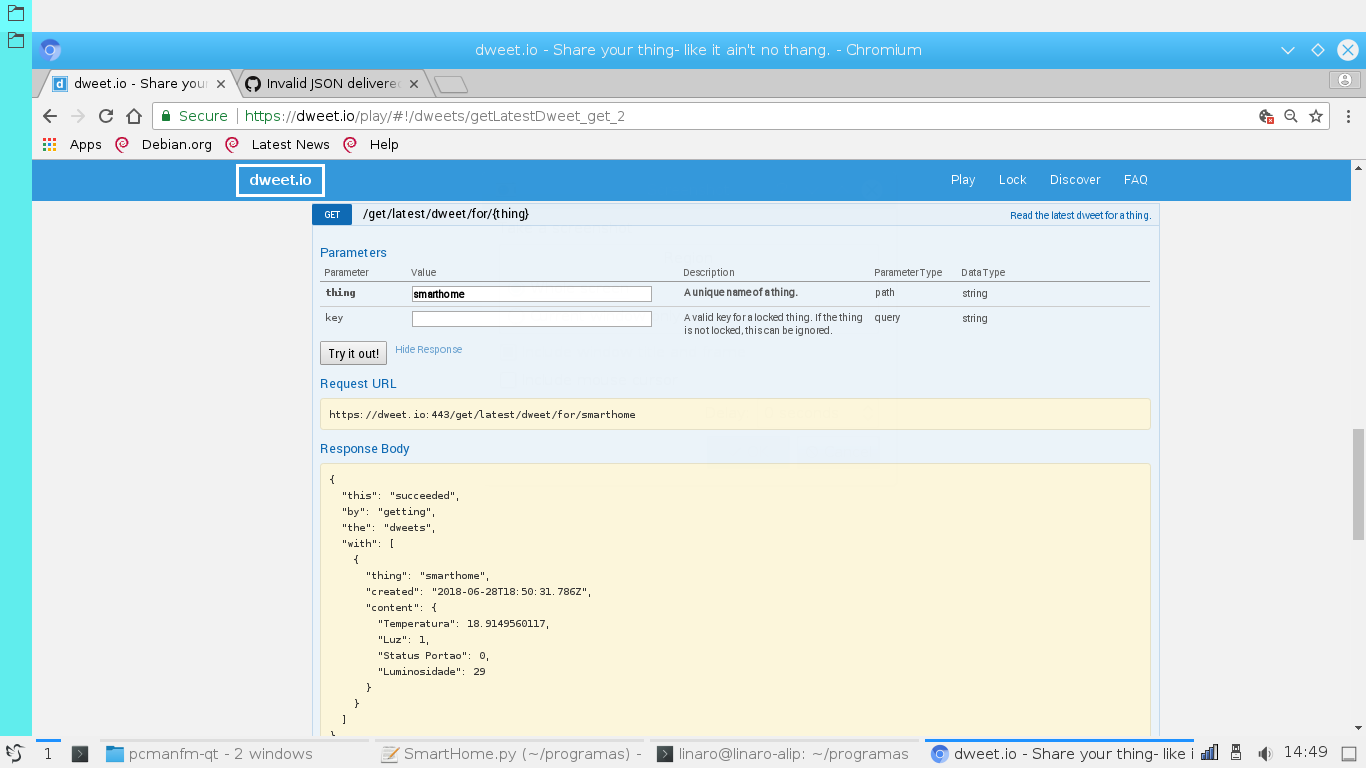Image resolution: width=1366 pixels, height=768 pixels.
Task: Open the taskbar application menu icon
Action: (14, 754)
